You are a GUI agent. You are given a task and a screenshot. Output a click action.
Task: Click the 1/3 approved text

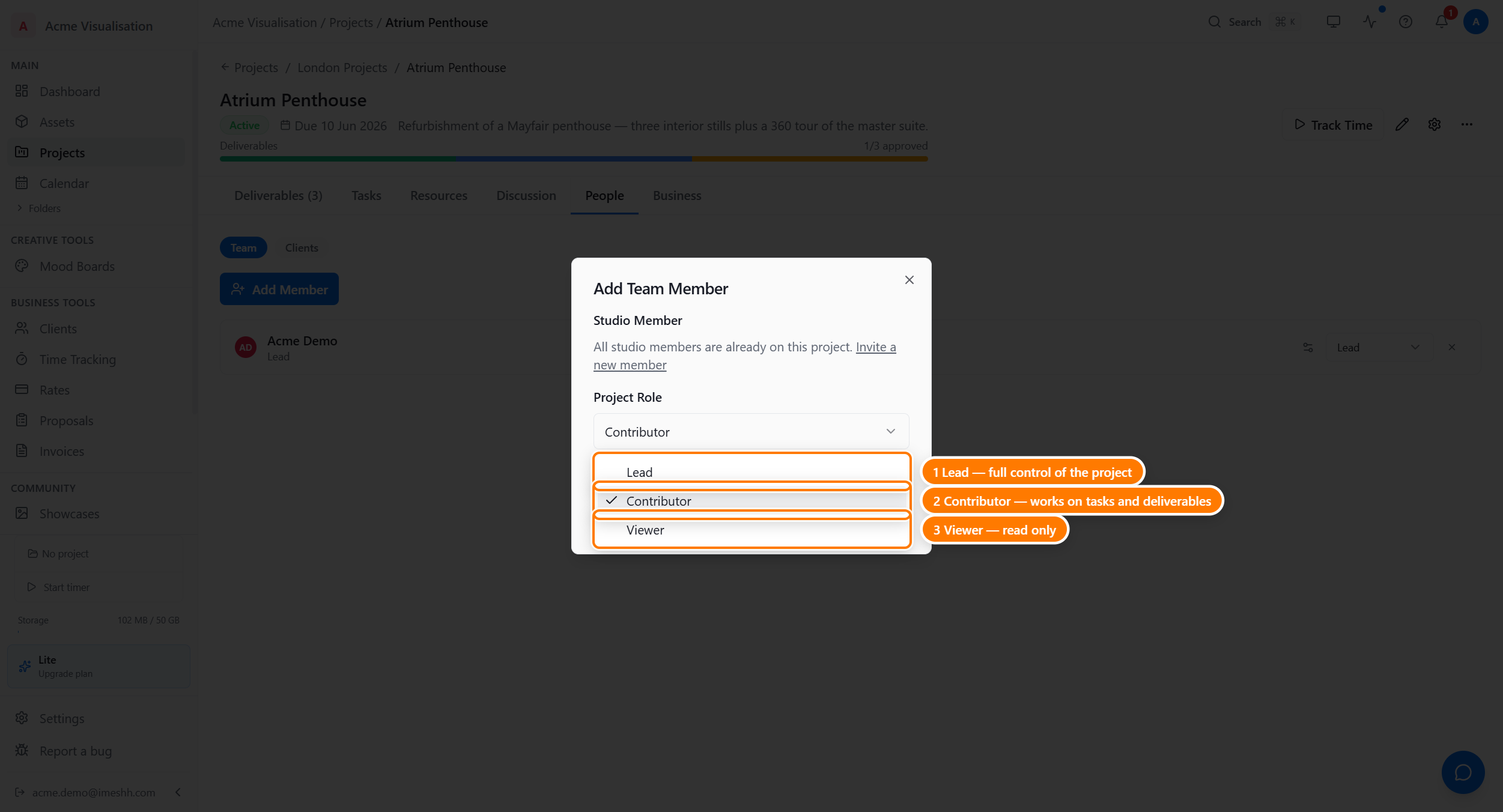point(896,145)
